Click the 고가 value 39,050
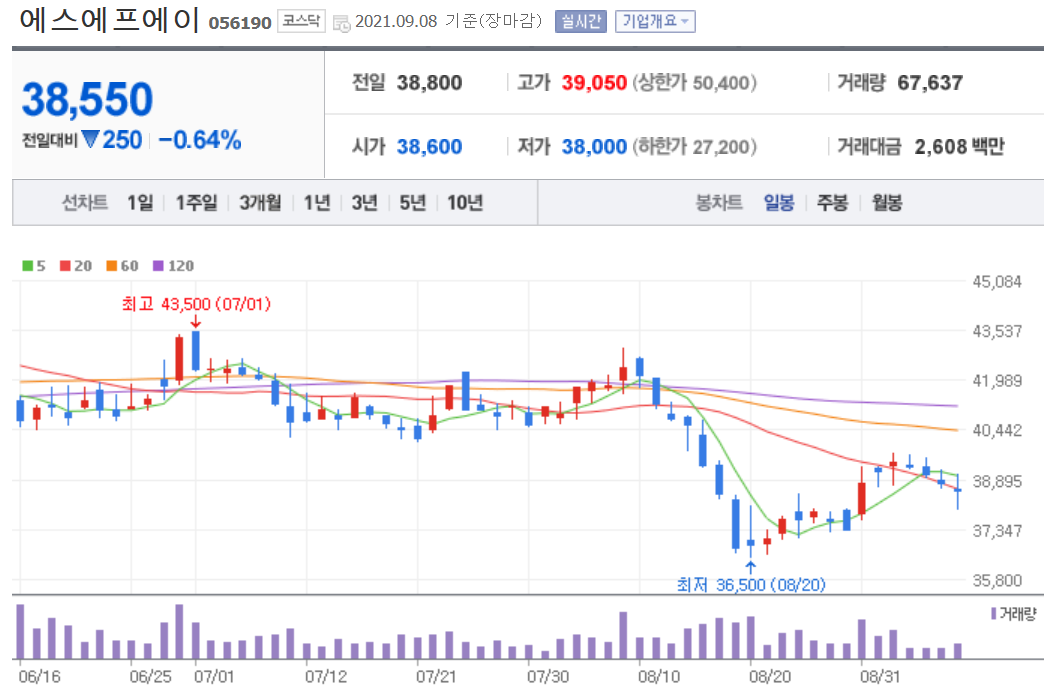 (594, 83)
